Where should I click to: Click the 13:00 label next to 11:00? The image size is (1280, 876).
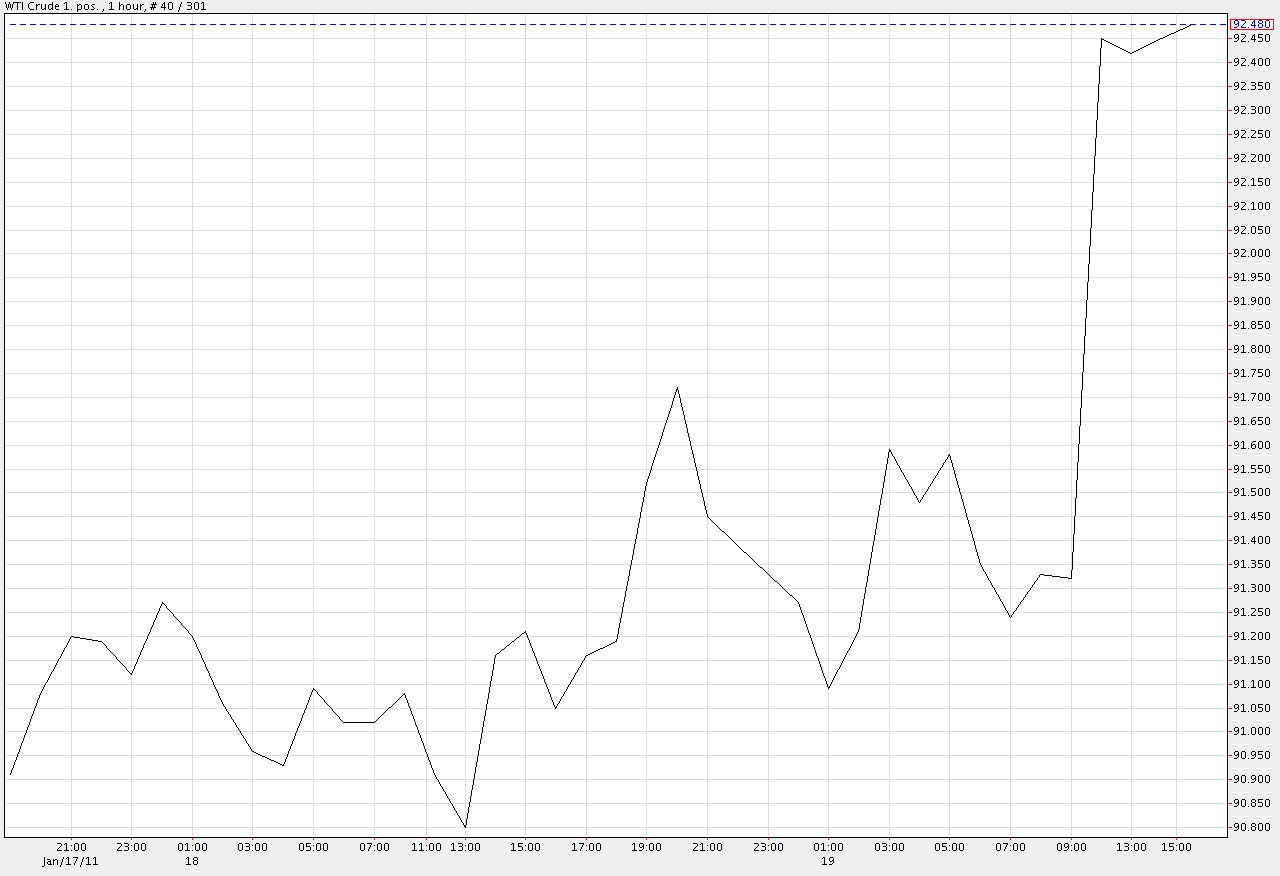tap(465, 847)
